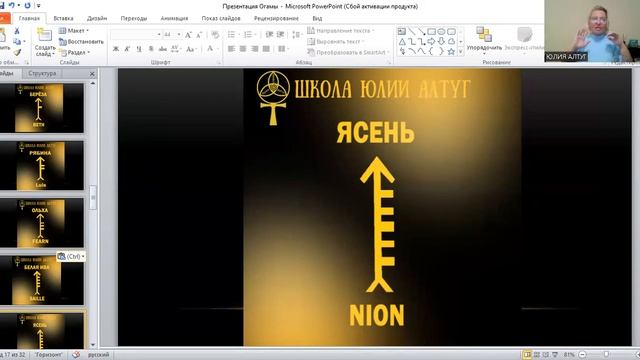Toggle Normal view button in status bar
This screenshot has height=360, width=640.
click(x=527, y=355)
